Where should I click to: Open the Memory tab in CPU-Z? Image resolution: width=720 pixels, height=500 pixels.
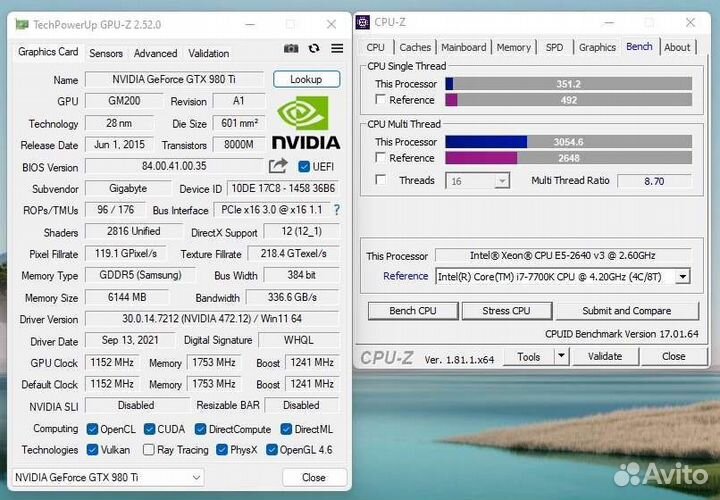click(x=513, y=47)
